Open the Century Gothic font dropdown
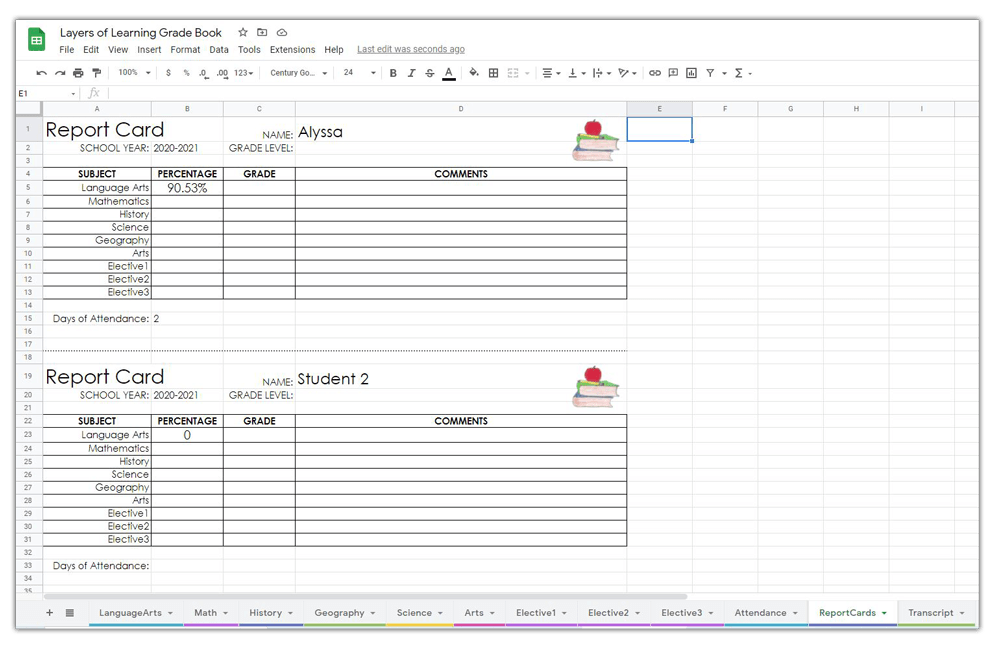 pyautogui.click(x=298, y=73)
